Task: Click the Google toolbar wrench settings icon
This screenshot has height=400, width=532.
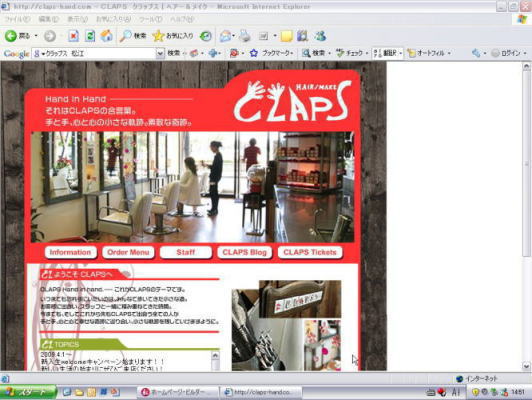Action: coord(476,53)
